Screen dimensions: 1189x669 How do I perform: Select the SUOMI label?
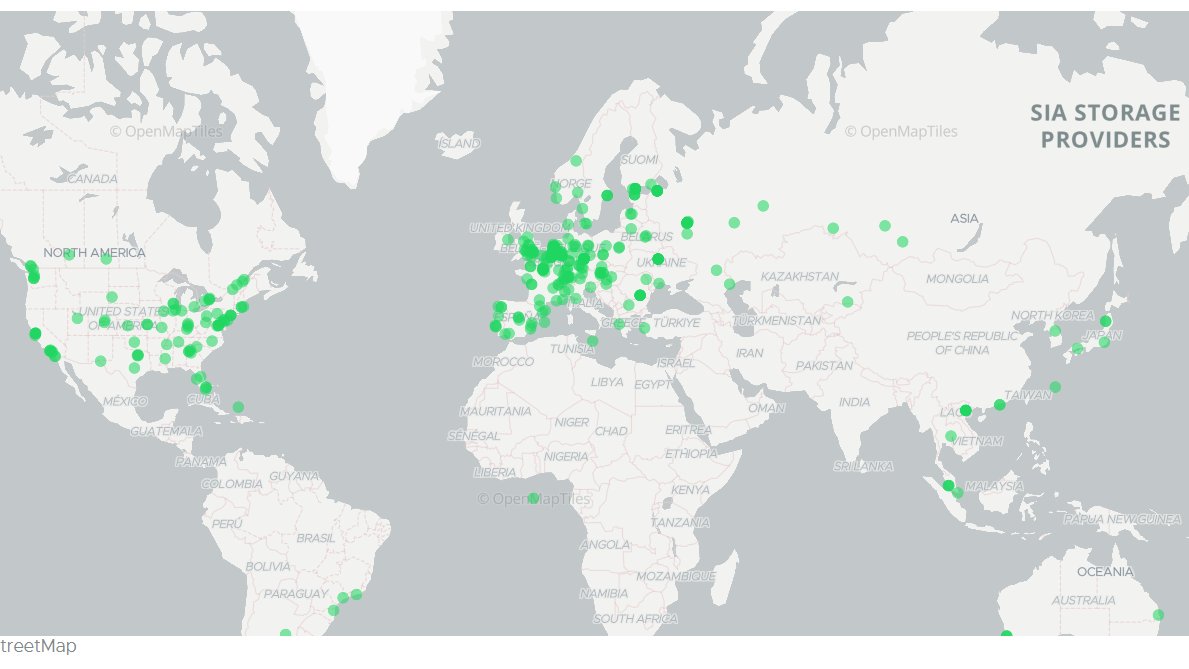639,159
